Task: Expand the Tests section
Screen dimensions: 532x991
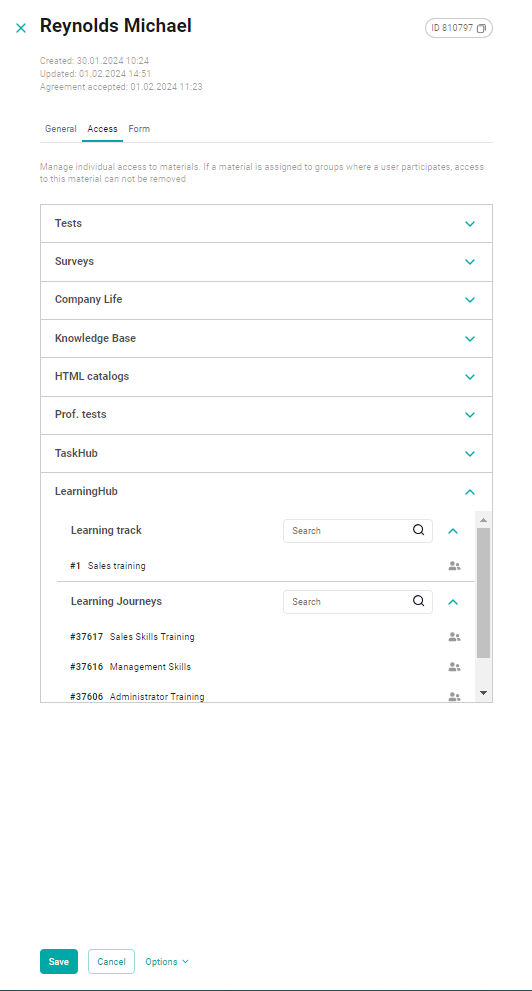Action: (266, 224)
